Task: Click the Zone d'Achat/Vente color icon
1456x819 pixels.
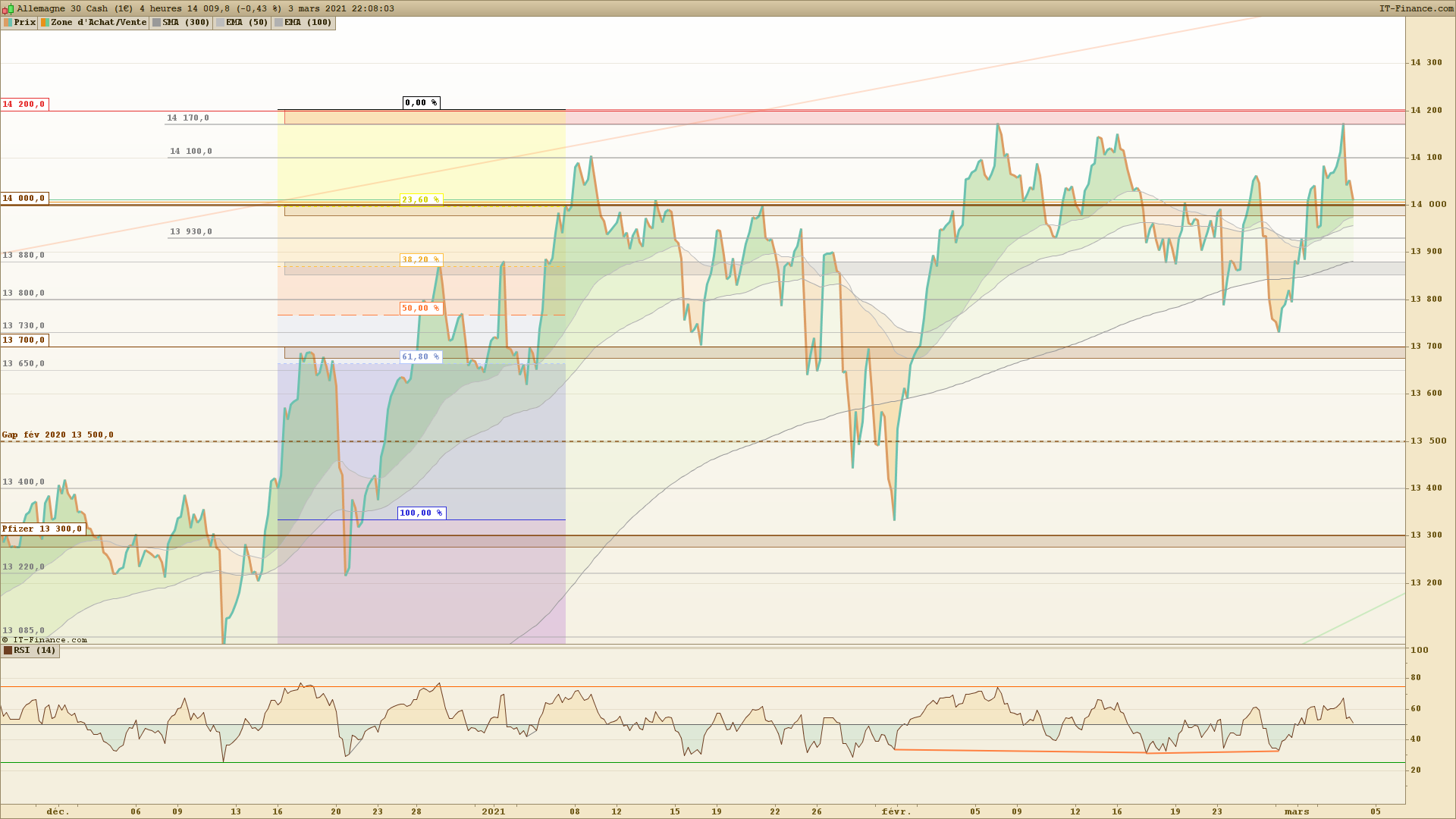Action: tap(45, 23)
